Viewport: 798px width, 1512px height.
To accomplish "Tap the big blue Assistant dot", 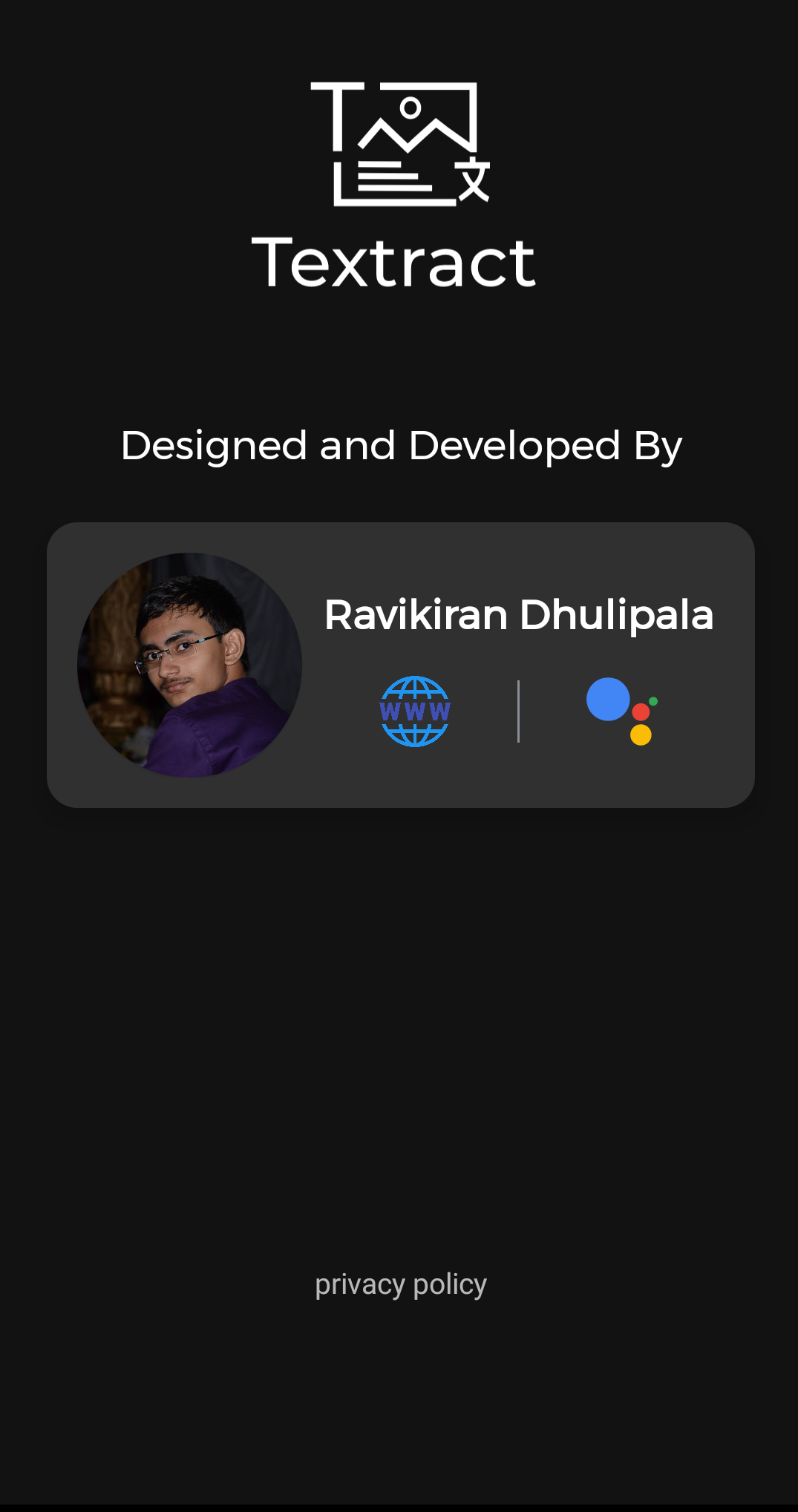I will [608, 699].
